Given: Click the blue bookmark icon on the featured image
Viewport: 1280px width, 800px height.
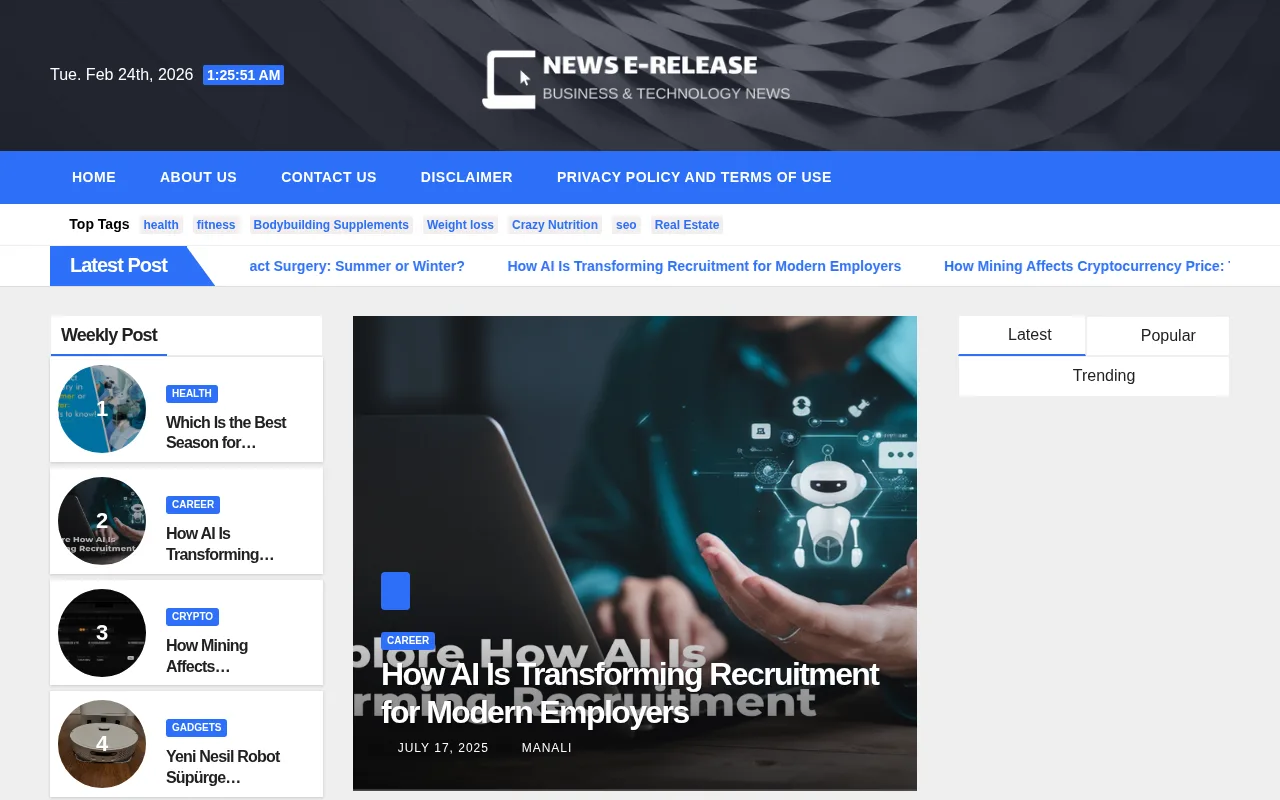Looking at the screenshot, I should coord(395,591).
